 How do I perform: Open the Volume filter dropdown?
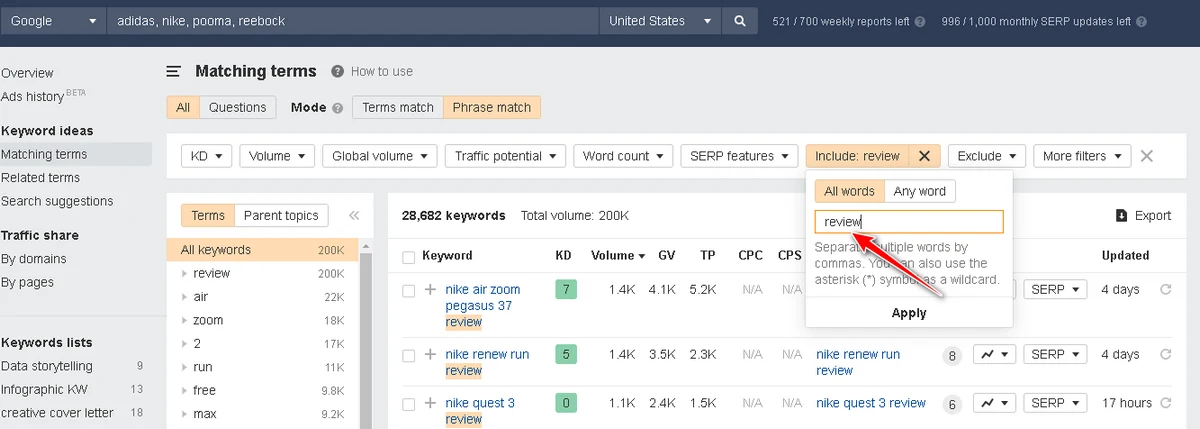(x=277, y=156)
